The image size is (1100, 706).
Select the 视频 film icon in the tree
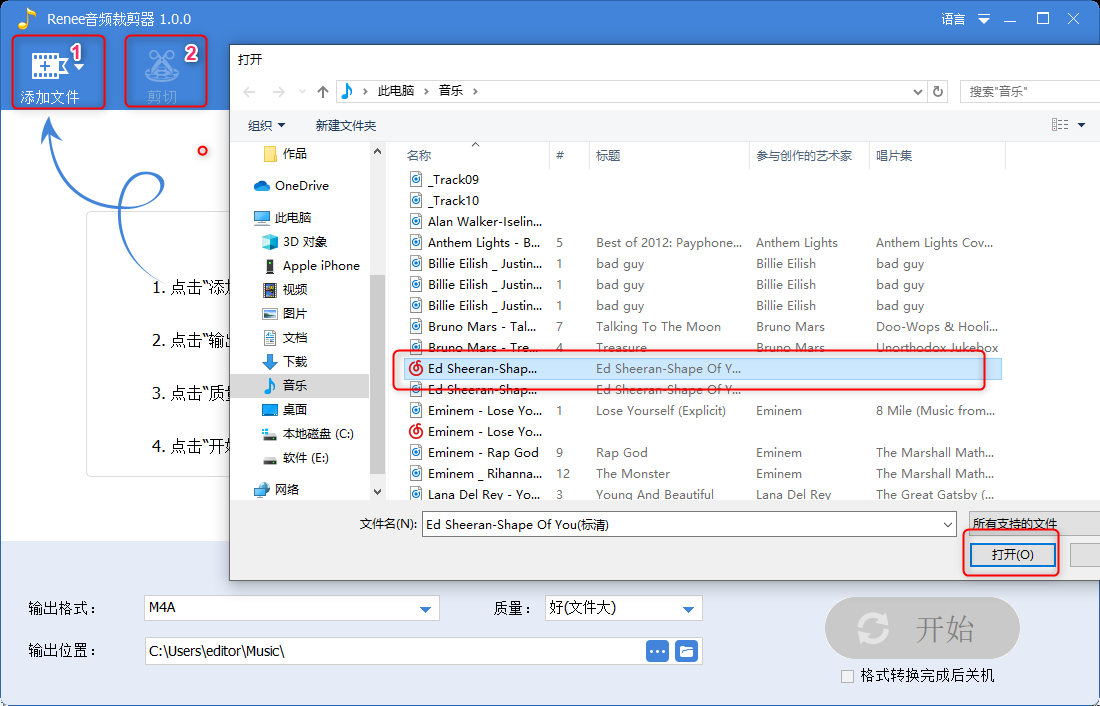click(x=269, y=290)
